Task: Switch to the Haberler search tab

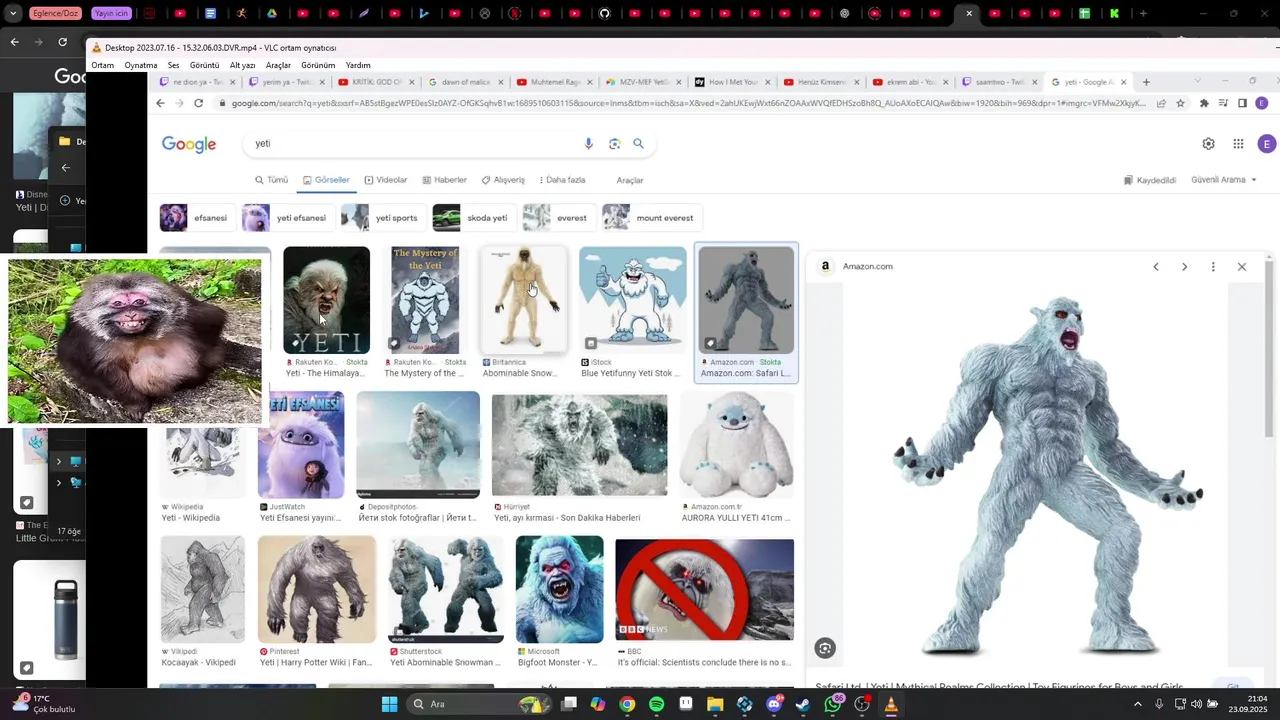Action: coord(444,180)
